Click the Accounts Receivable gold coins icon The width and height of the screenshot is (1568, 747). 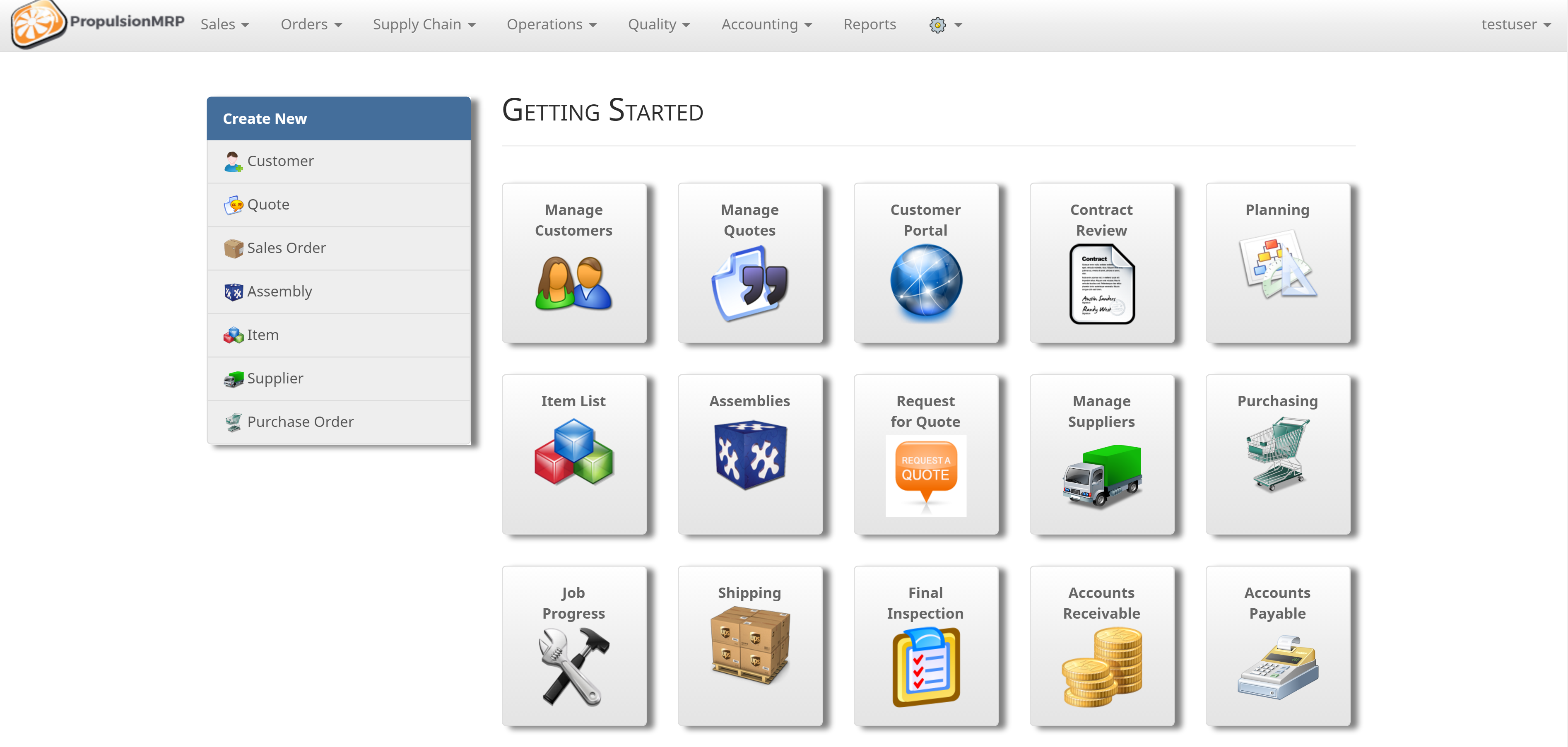[x=1101, y=667]
